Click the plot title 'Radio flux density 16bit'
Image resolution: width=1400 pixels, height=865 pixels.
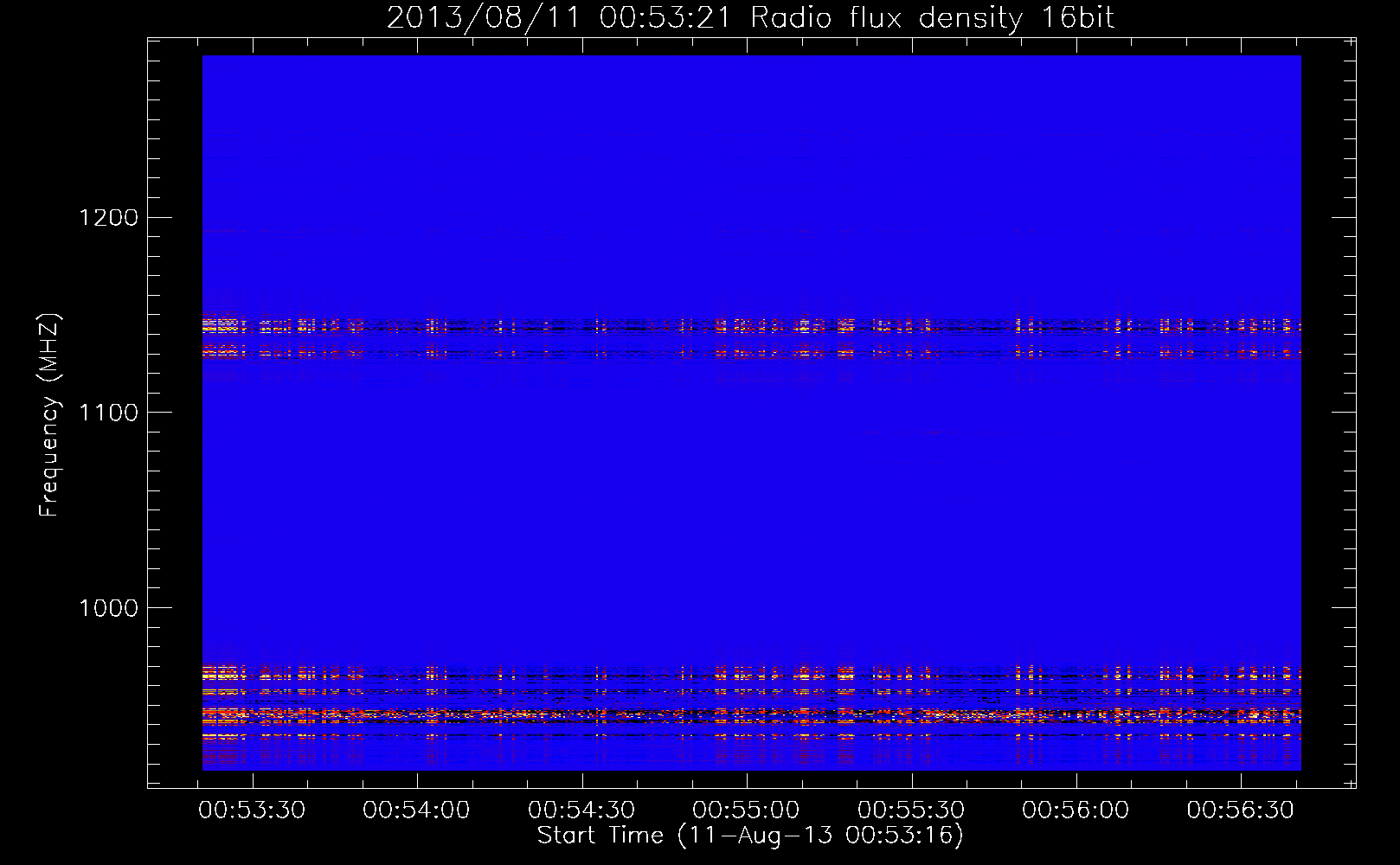pos(932,17)
